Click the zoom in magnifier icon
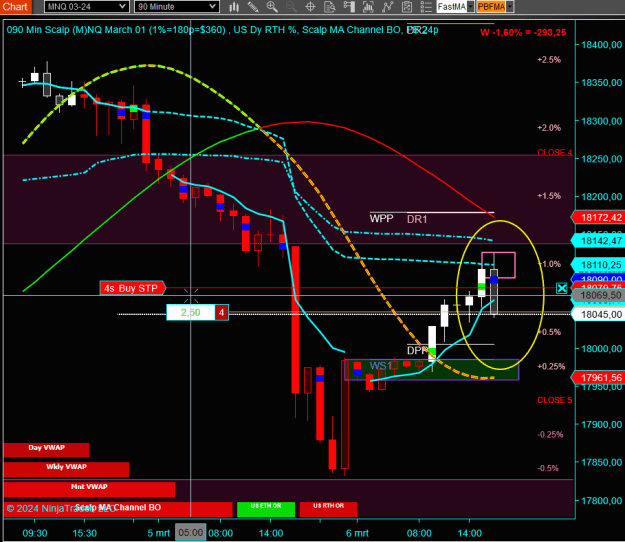The image size is (625, 542). pyautogui.click(x=272, y=7)
